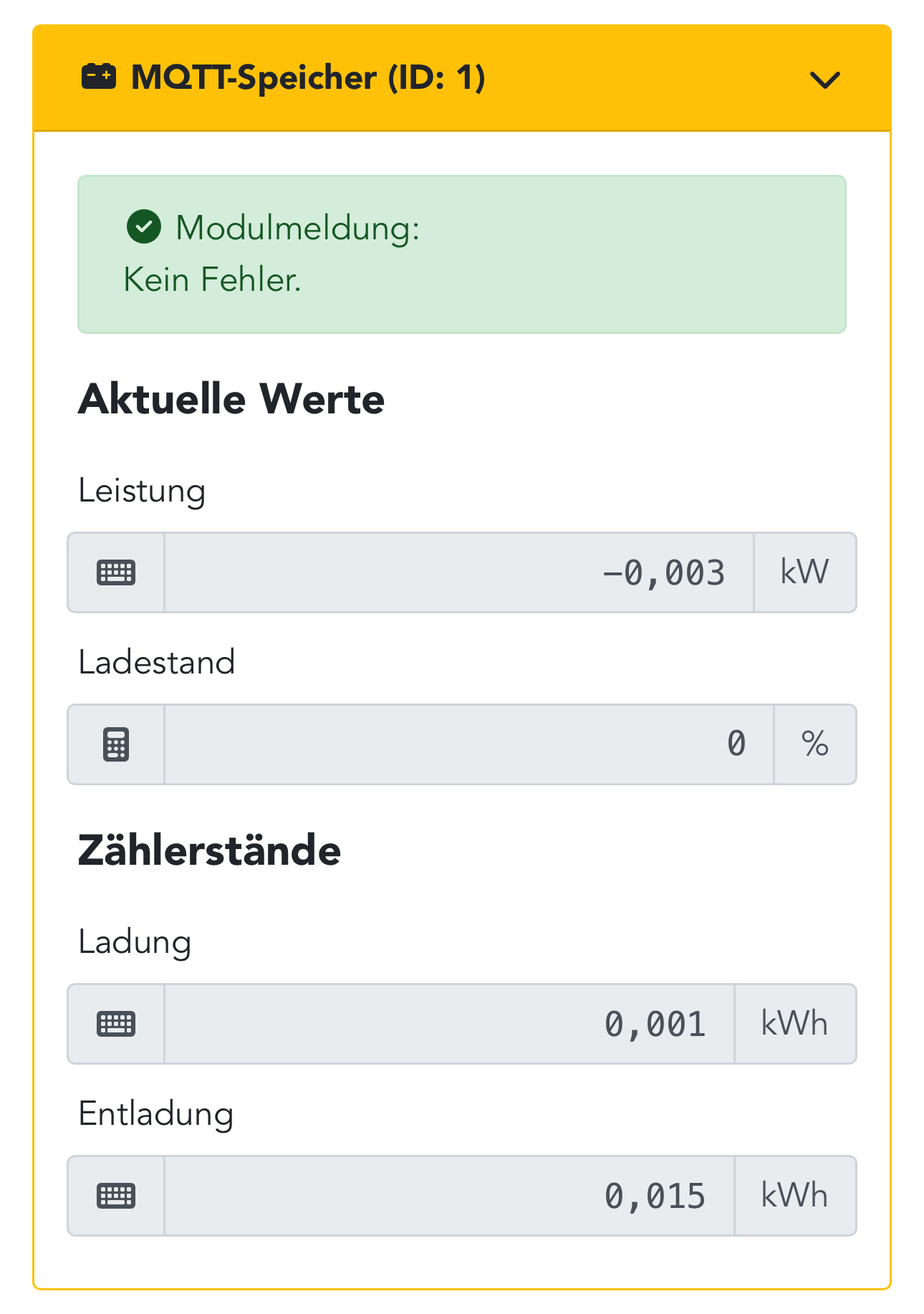Select the Ladestand value field showing 0

point(468,744)
